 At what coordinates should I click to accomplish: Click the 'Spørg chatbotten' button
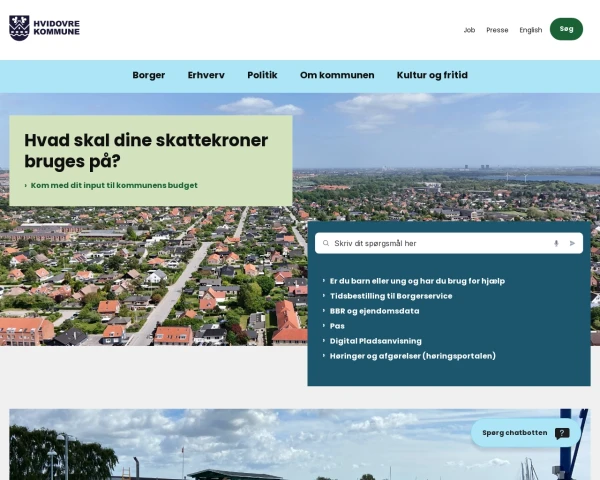[526, 433]
